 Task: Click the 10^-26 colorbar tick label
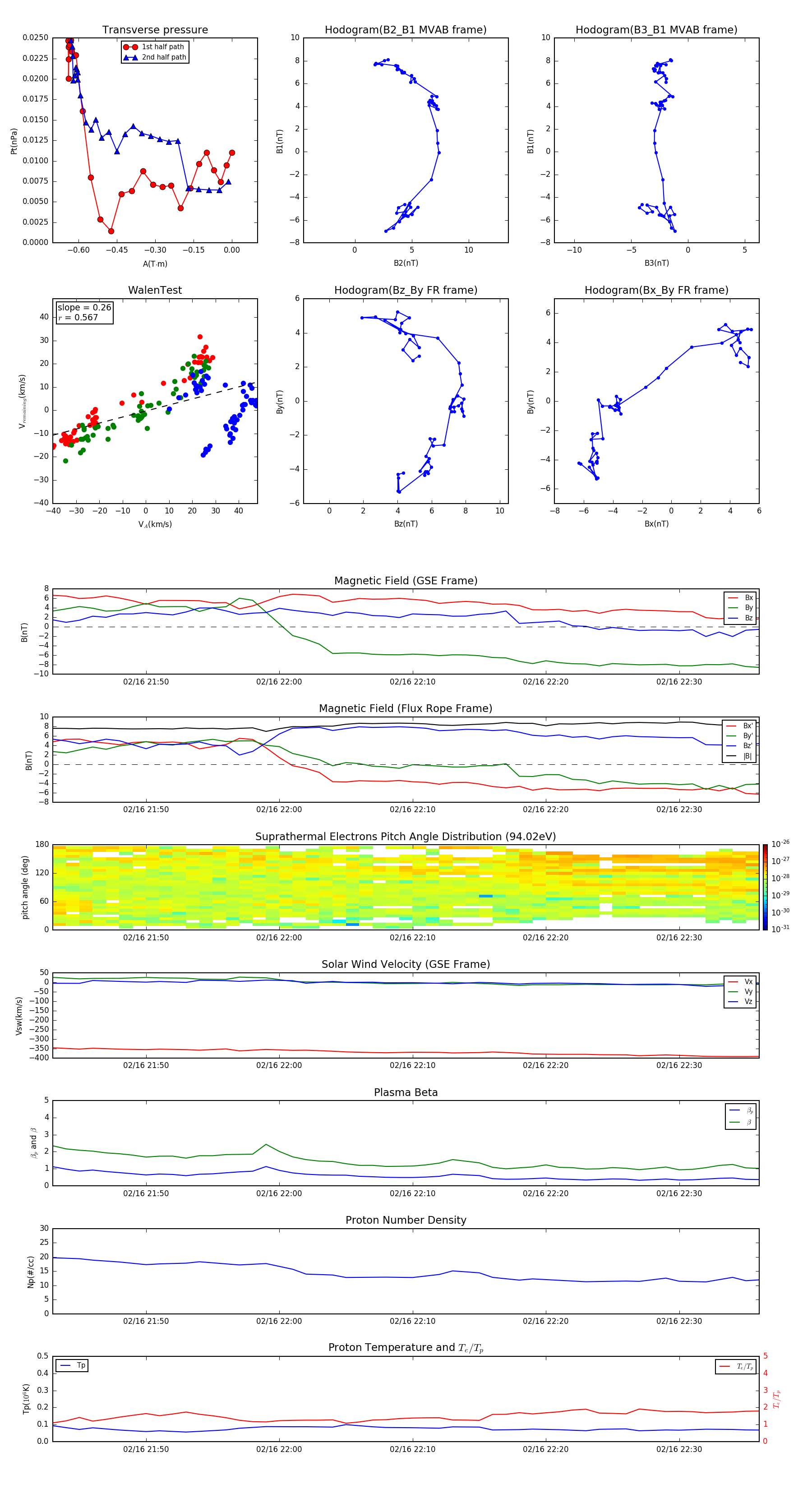coord(780,844)
